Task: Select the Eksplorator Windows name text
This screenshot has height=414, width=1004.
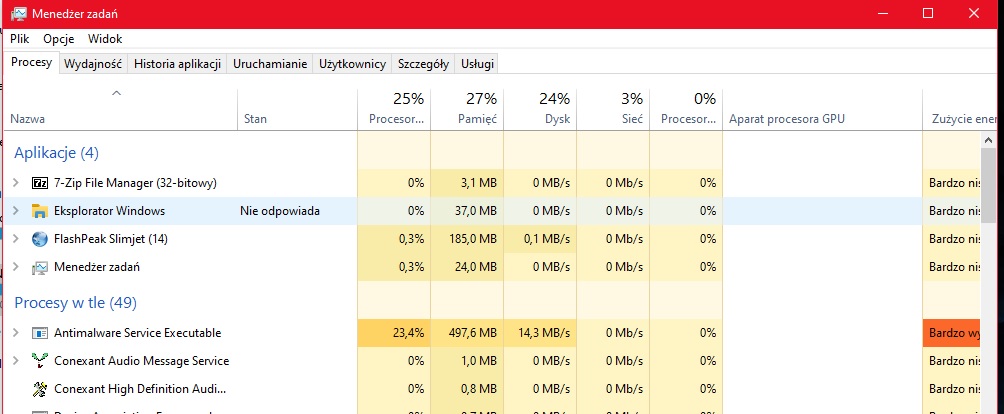Action: [x=109, y=211]
